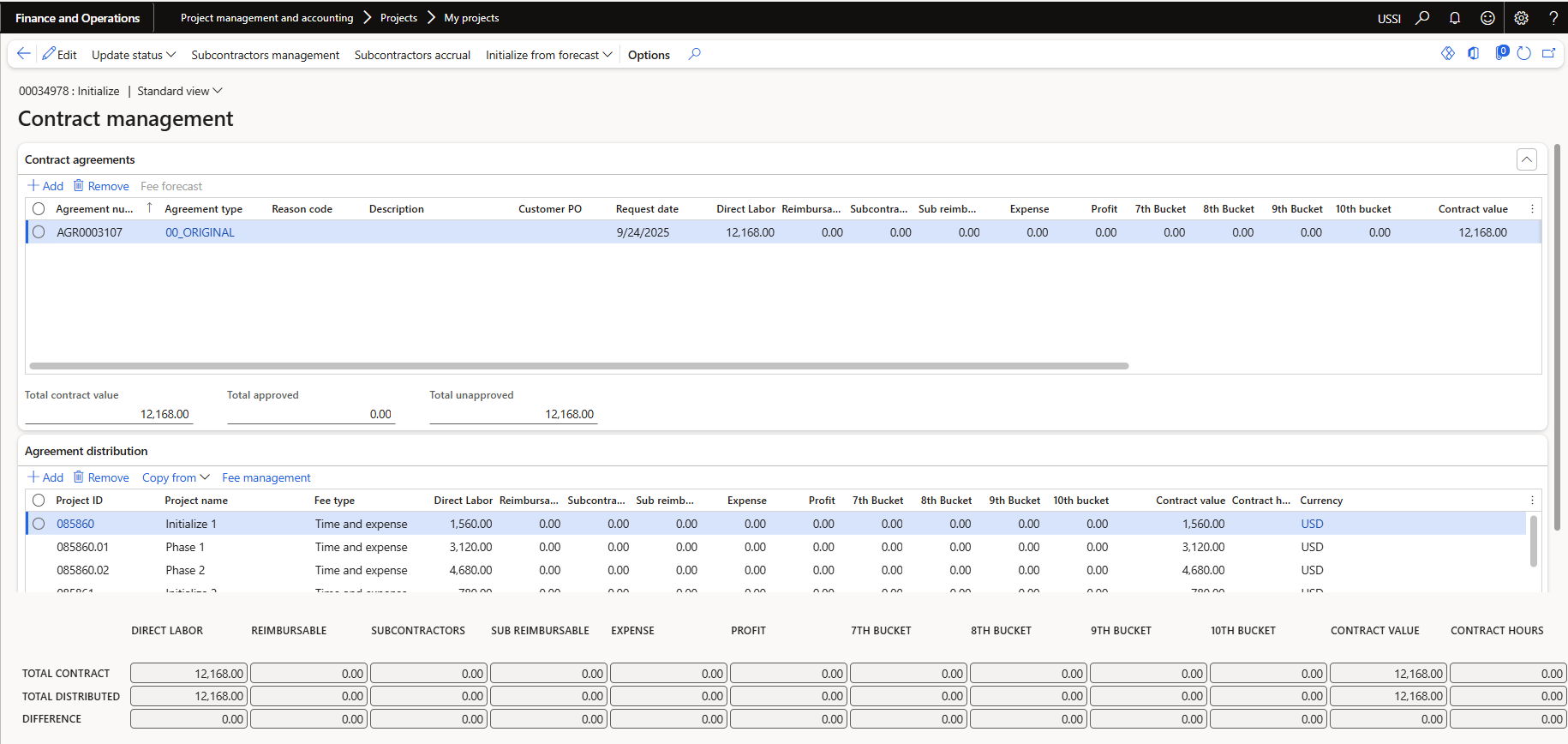The width and height of the screenshot is (1568, 744).
Task: Select the 085860 project row radio button
Action: click(x=39, y=524)
